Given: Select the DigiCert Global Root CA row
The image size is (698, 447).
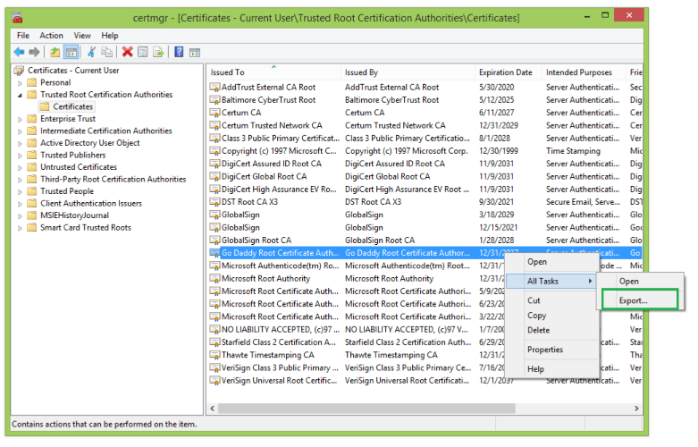Looking at the screenshot, I should [425, 177].
